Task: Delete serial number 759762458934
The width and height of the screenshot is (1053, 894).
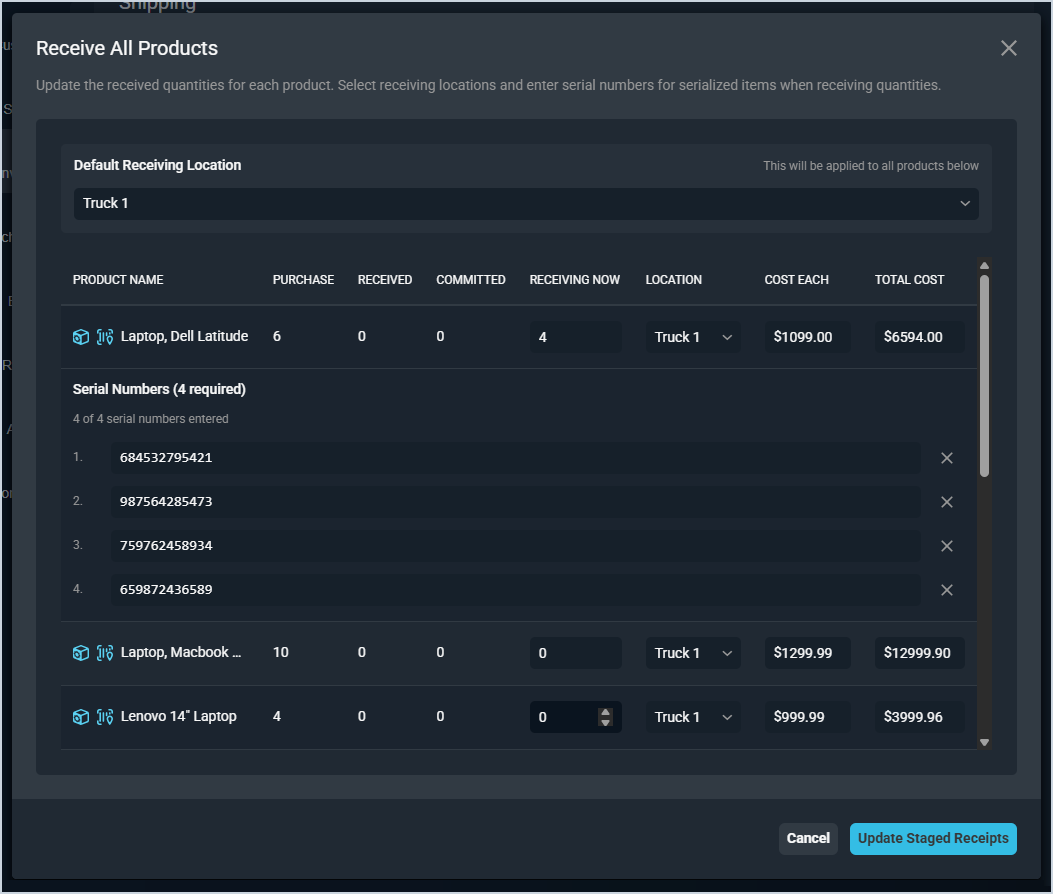Action: (x=946, y=546)
